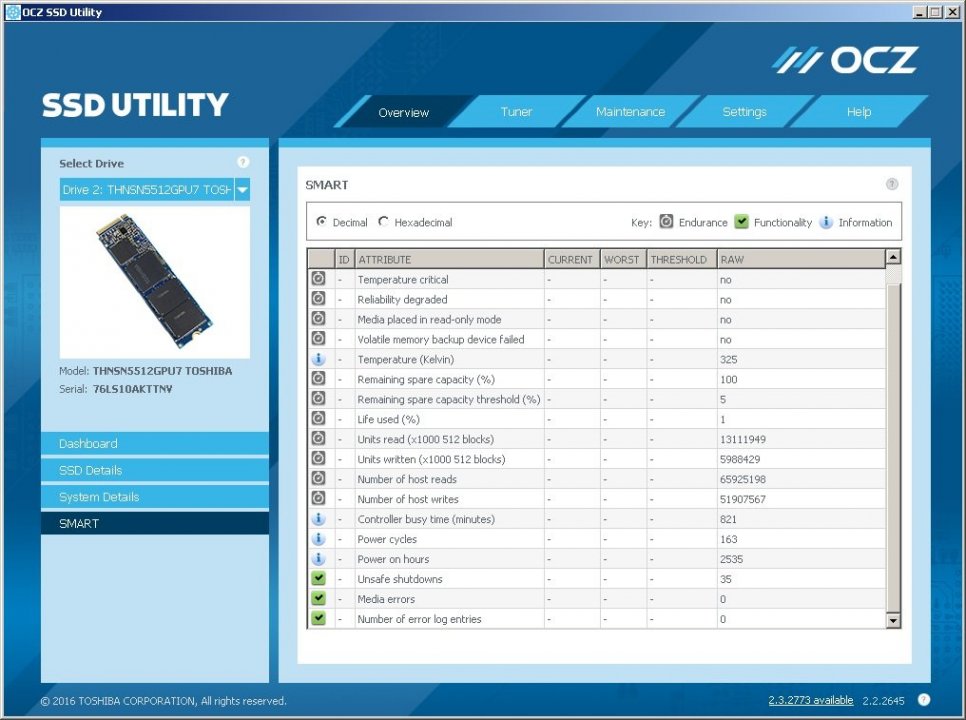Click the ID column header

[x=344, y=259]
